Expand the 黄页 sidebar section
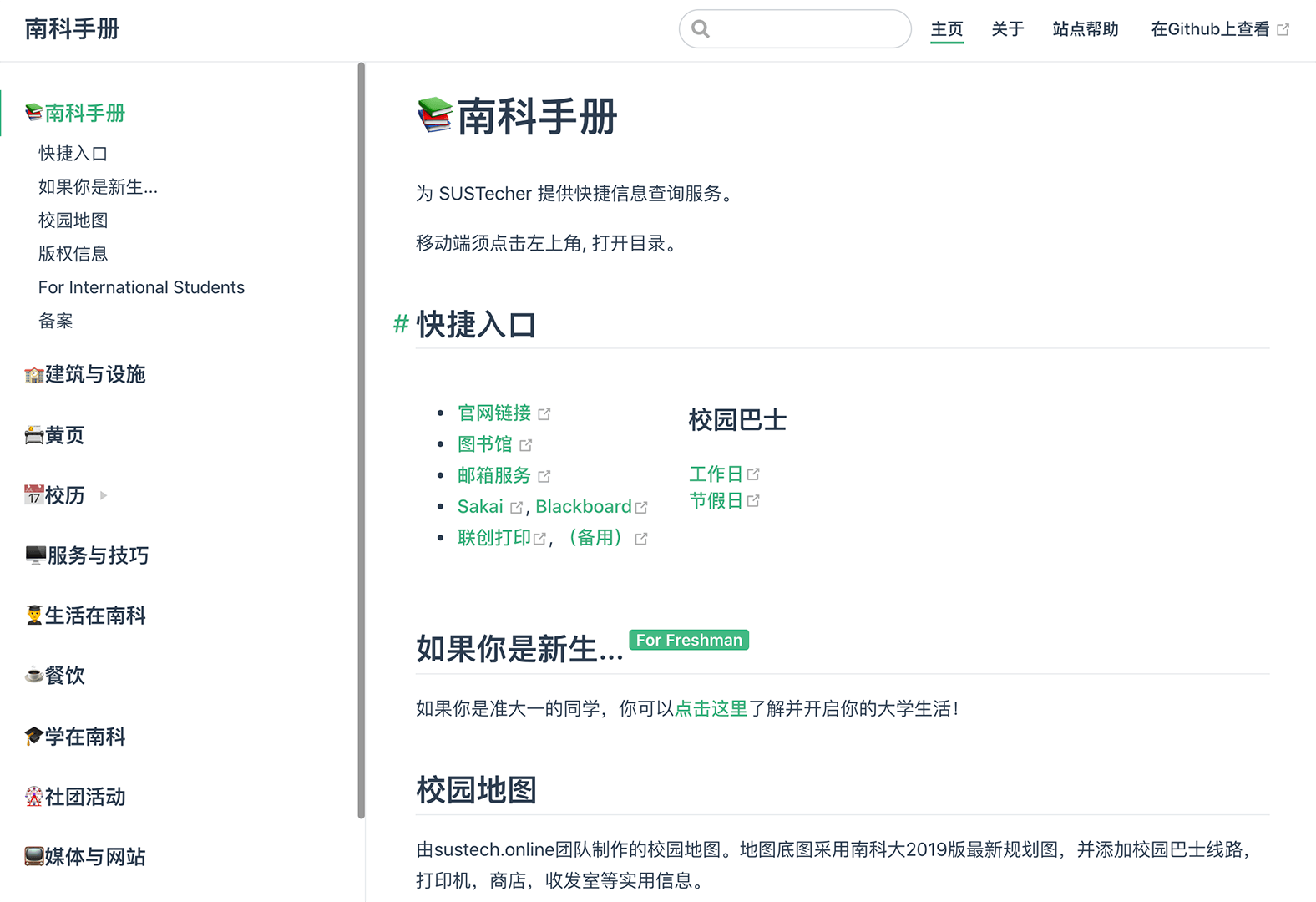The height and width of the screenshot is (902, 1316). 64,435
